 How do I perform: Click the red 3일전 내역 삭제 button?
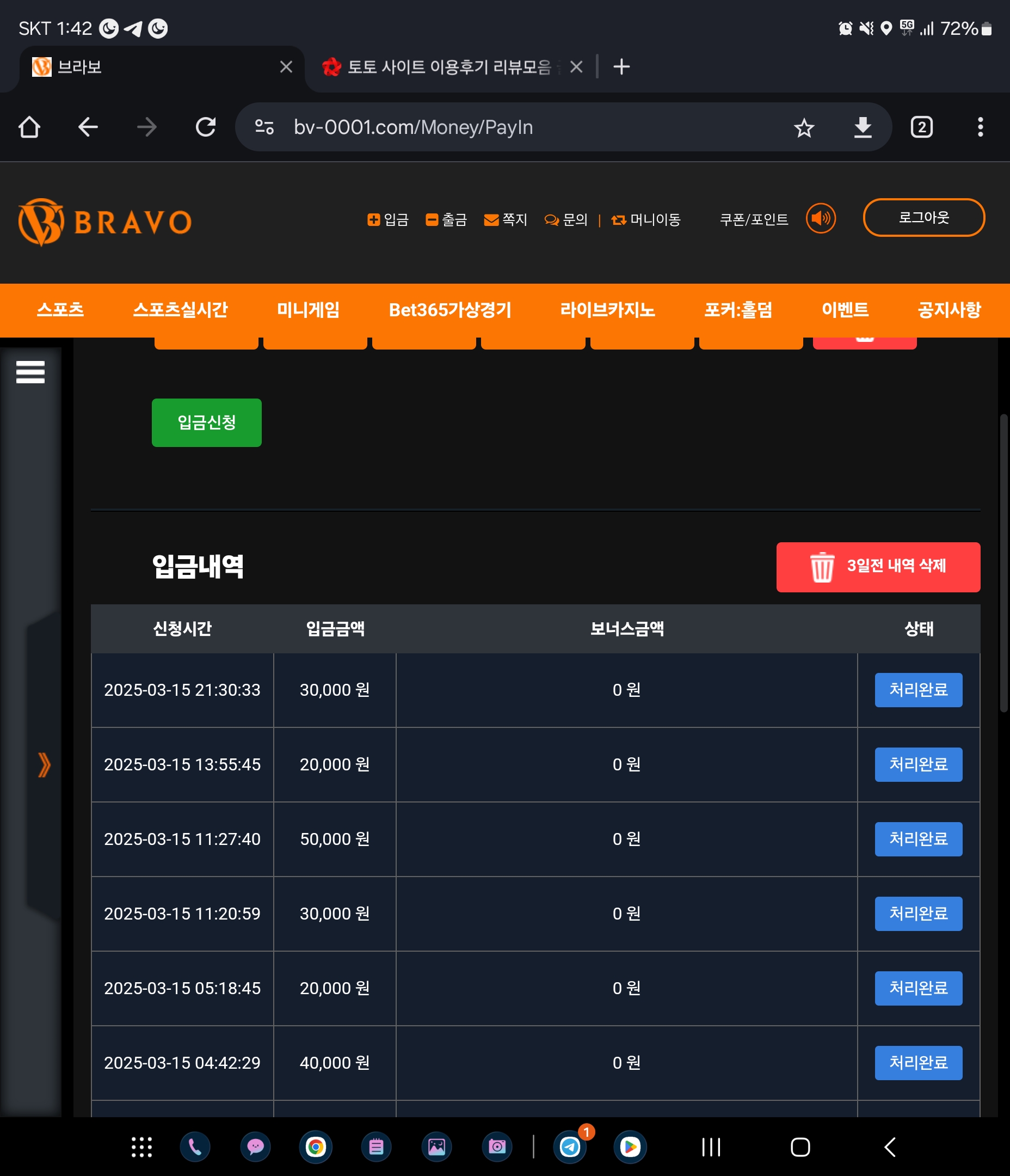tap(878, 567)
